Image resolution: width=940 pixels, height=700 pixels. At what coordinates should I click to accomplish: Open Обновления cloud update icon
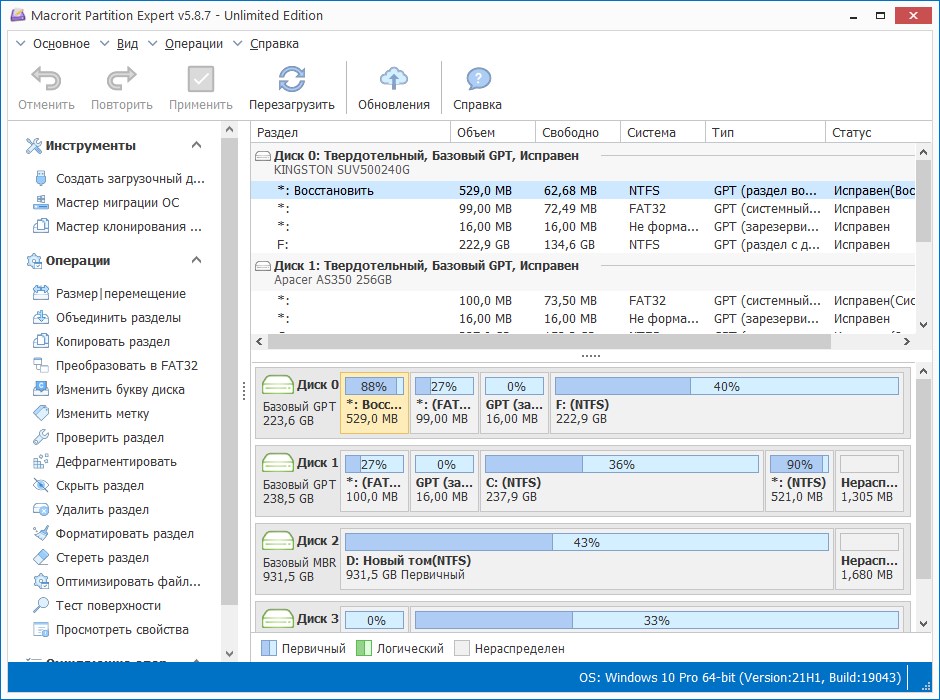tap(394, 81)
